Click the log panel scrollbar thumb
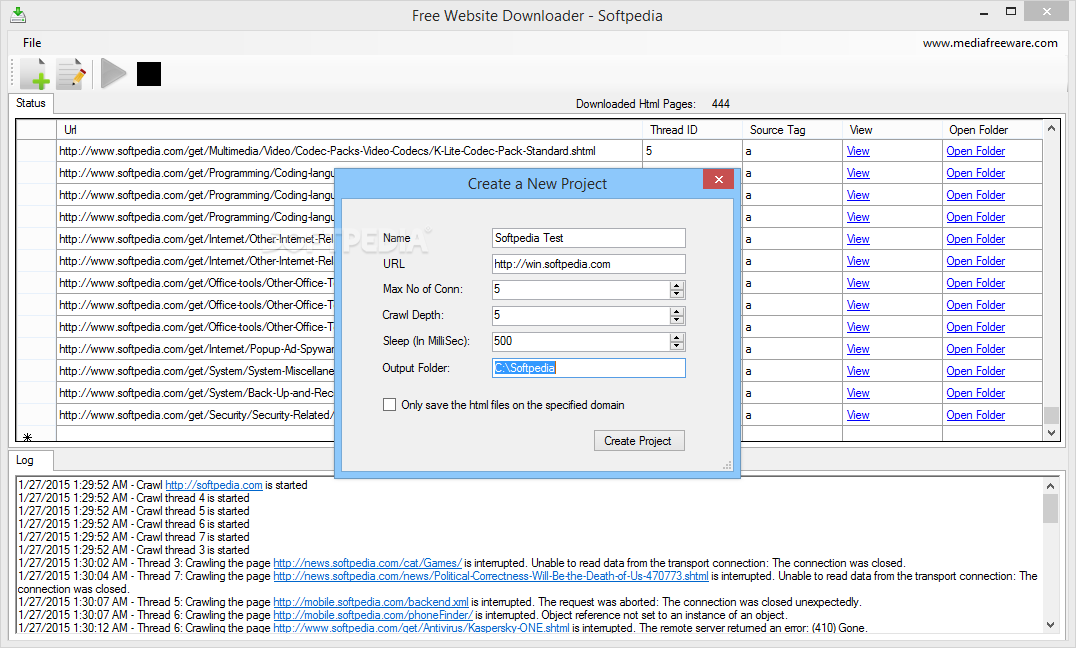The height and width of the screenshot is (648, 1076). coord(1050,509)
